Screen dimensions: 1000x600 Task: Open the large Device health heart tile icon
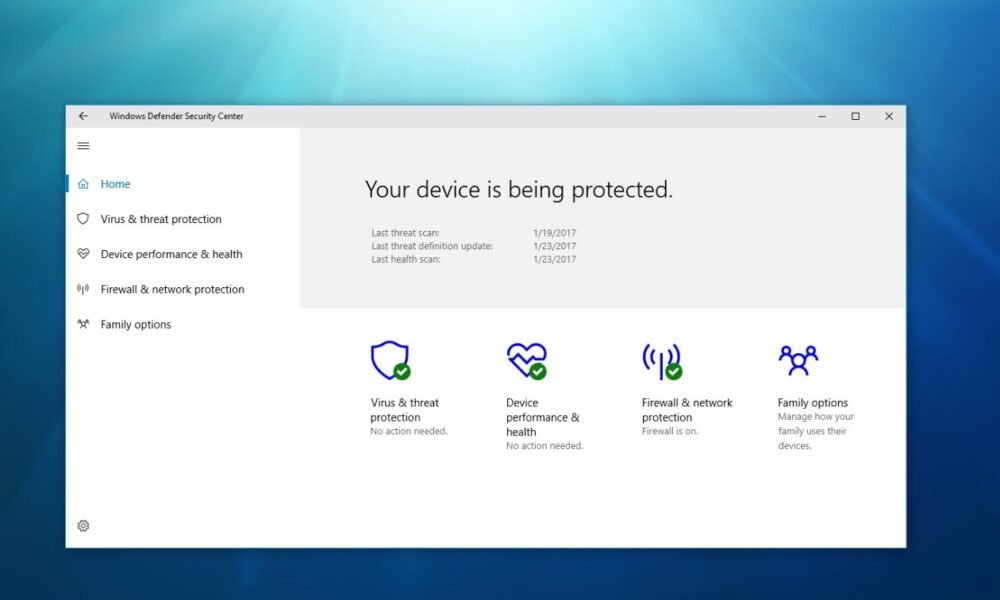point(527,361)
